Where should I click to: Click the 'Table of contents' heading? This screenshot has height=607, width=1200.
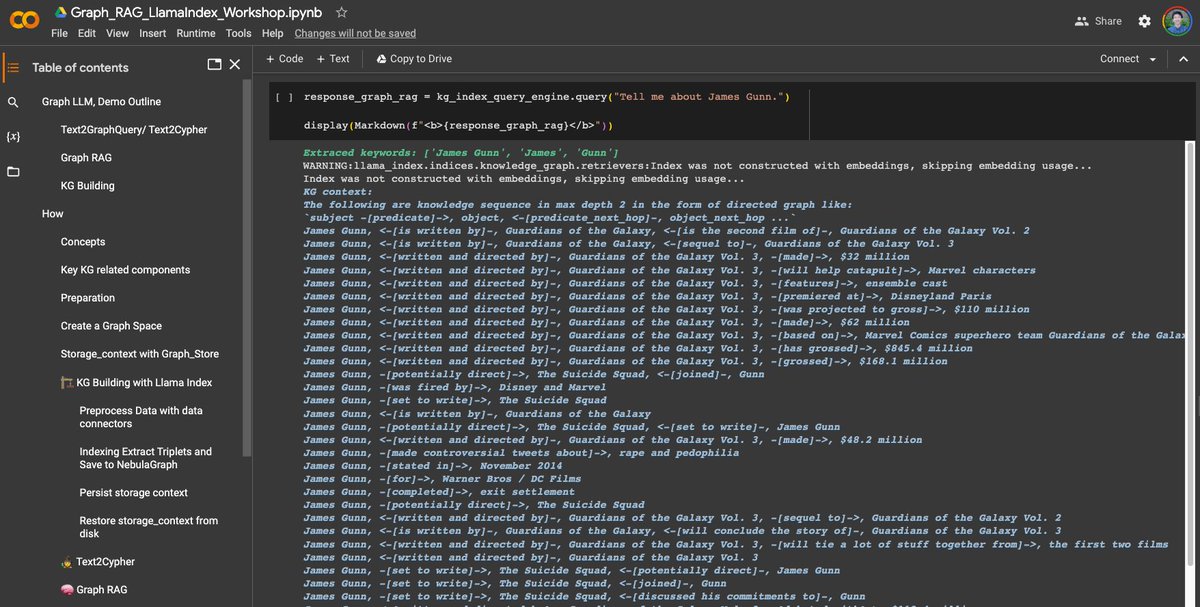click(80, 67)
